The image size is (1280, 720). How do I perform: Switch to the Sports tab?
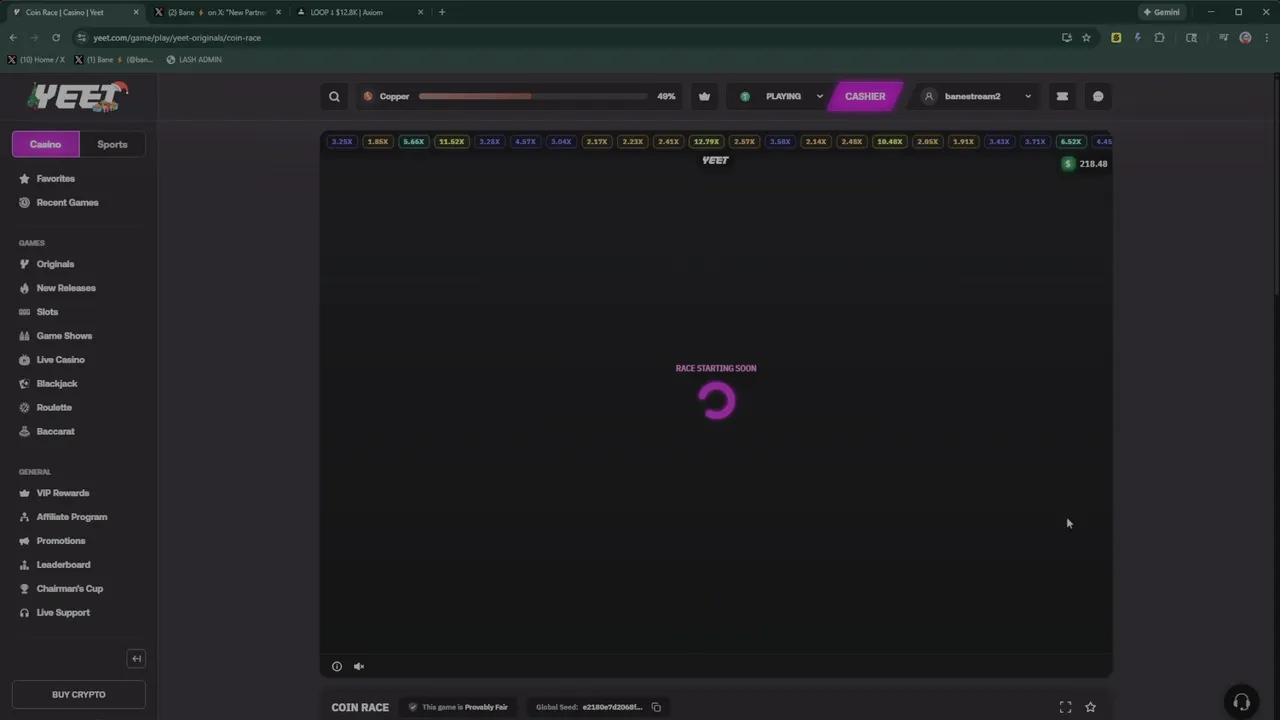pyautogui.click(x=112, y=144)
